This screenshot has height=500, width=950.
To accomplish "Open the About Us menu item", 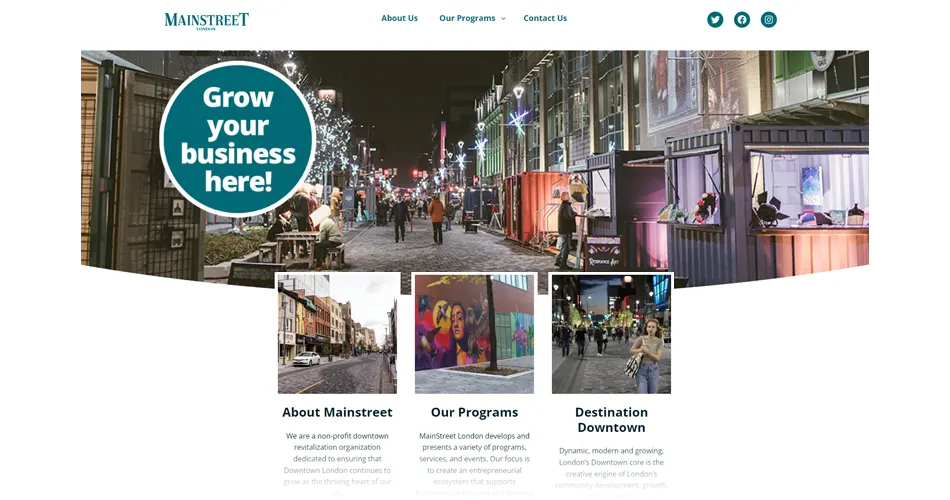I will [x=399, y=18].
